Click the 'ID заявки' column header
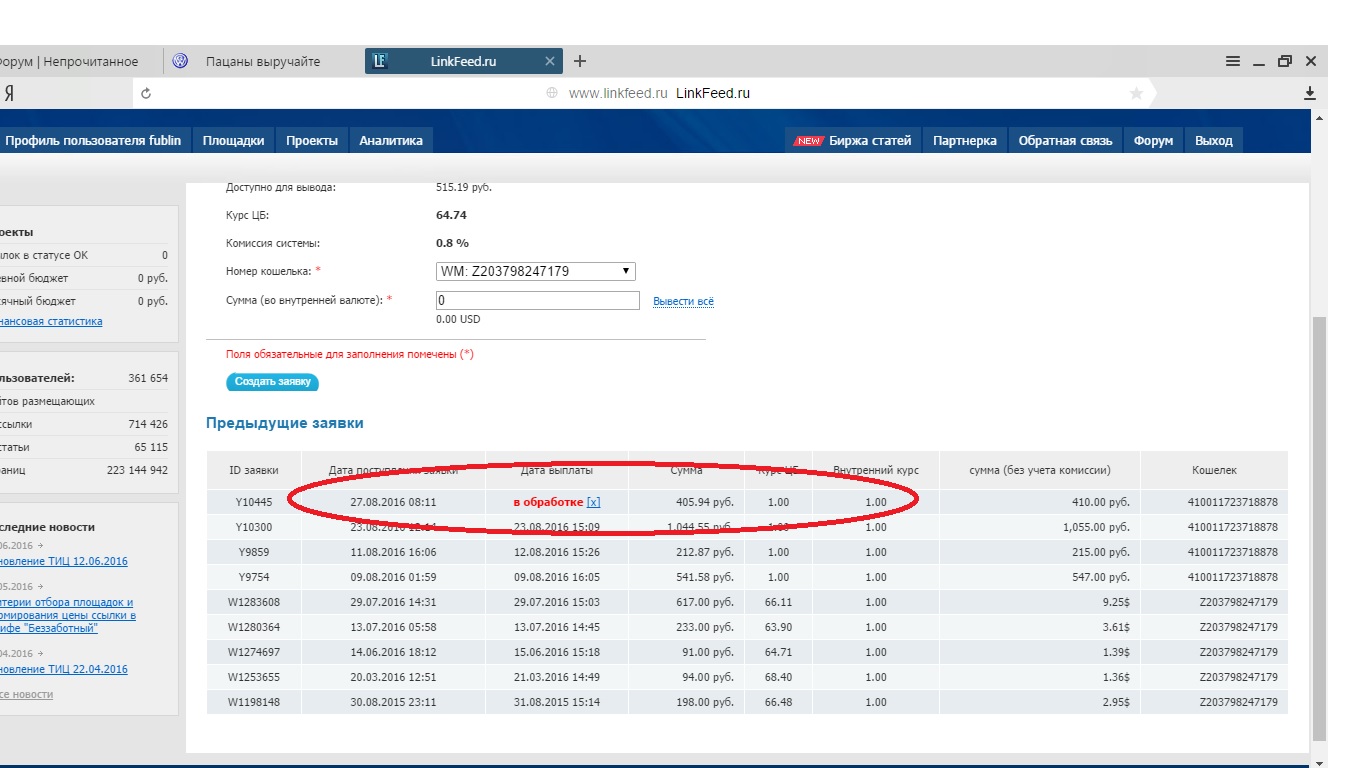The image size is (1366, 768). [x=254, y=470]
